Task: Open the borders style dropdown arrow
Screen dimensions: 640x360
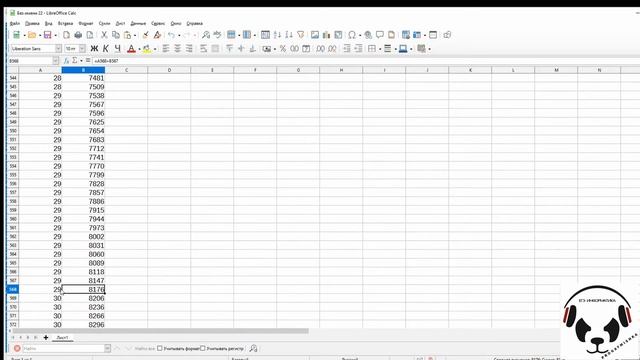Action: [x=380, y=49]
